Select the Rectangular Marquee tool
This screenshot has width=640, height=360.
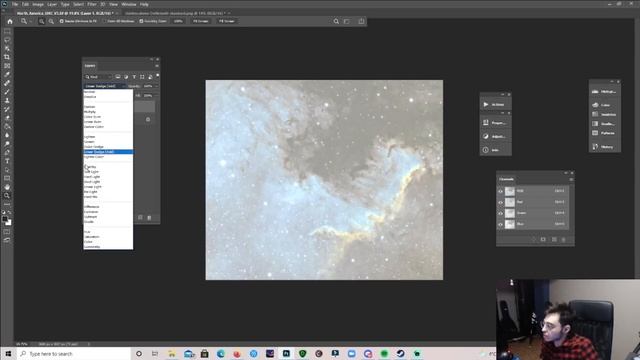pos(7,31)
